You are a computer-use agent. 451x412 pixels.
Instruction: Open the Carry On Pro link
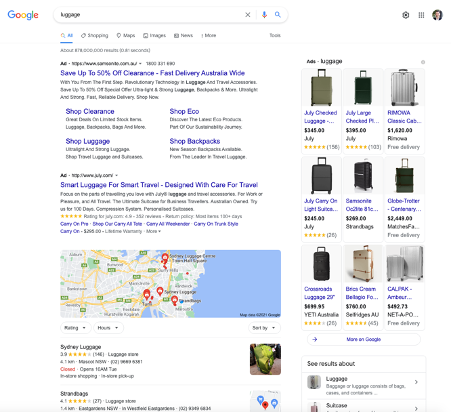74,224
